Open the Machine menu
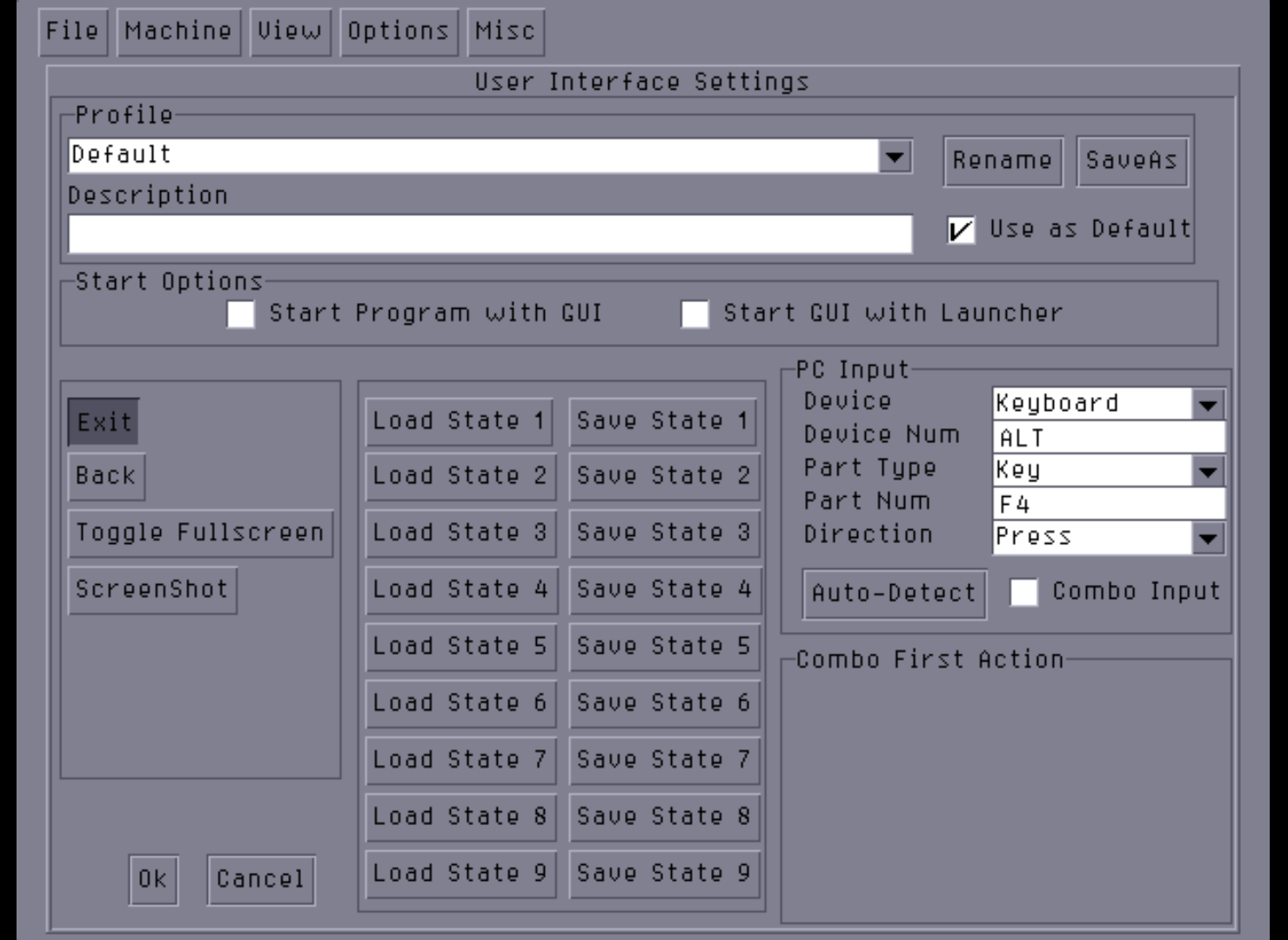 click(x=178, y=32)
